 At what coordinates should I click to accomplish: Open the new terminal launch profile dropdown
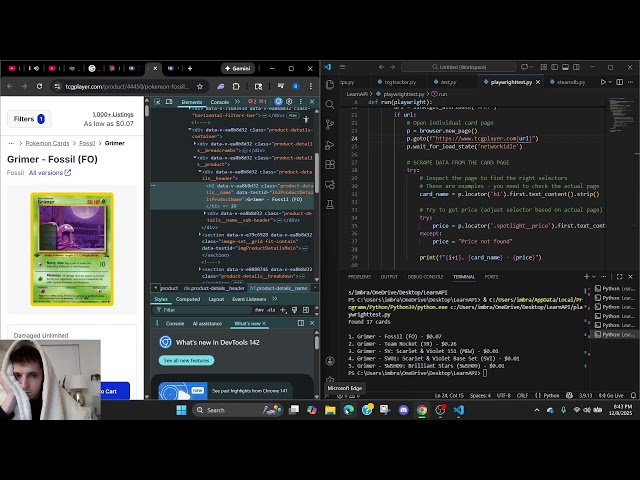[x=594, y=277]
